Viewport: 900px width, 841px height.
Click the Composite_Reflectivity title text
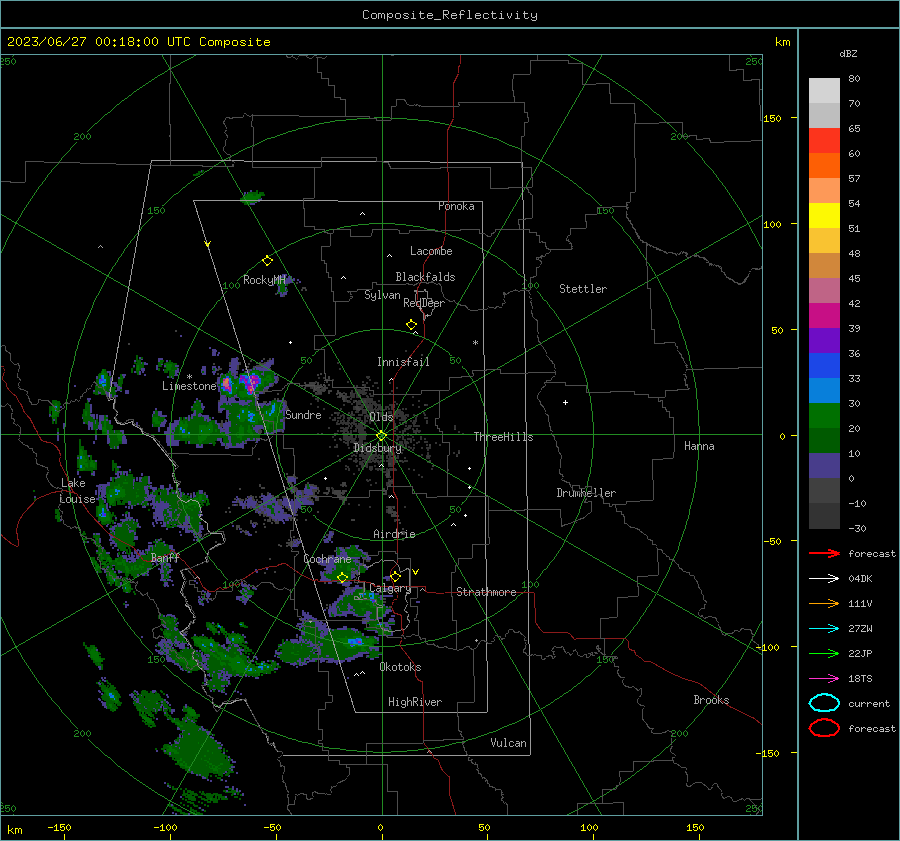point(450,15)
